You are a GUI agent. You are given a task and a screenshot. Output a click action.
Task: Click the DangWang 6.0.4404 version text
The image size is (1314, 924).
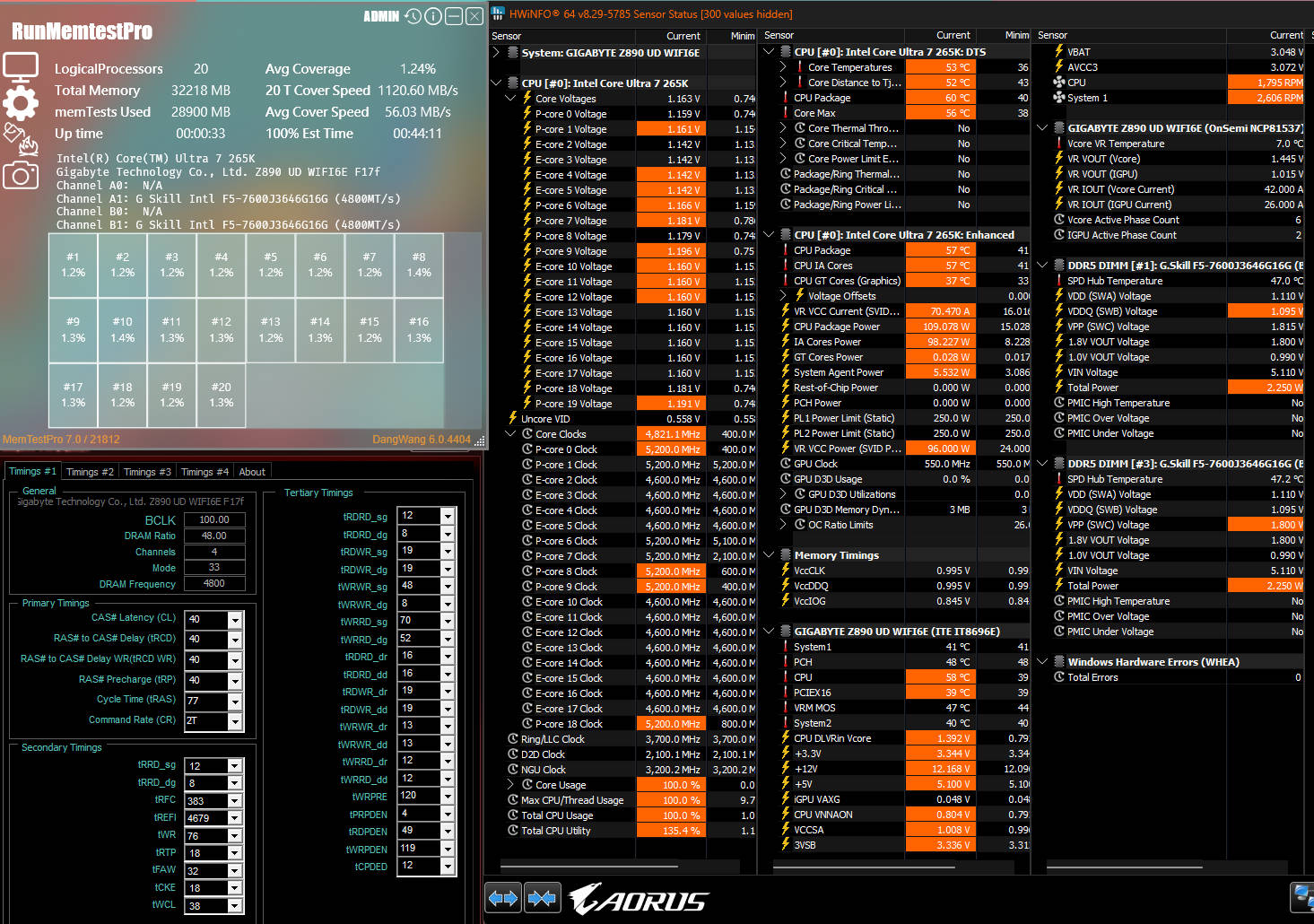tap(422, 440)
